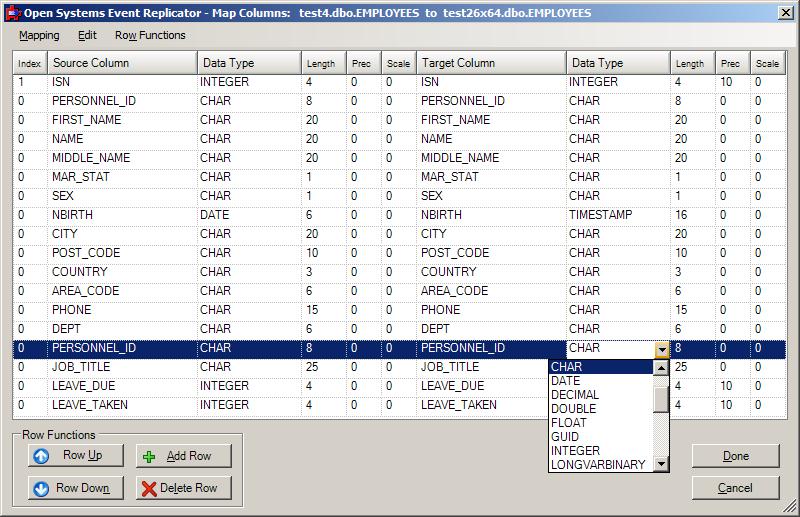
Task: Select LONGVARBINARY in the data type list
Action: point(601,465)
